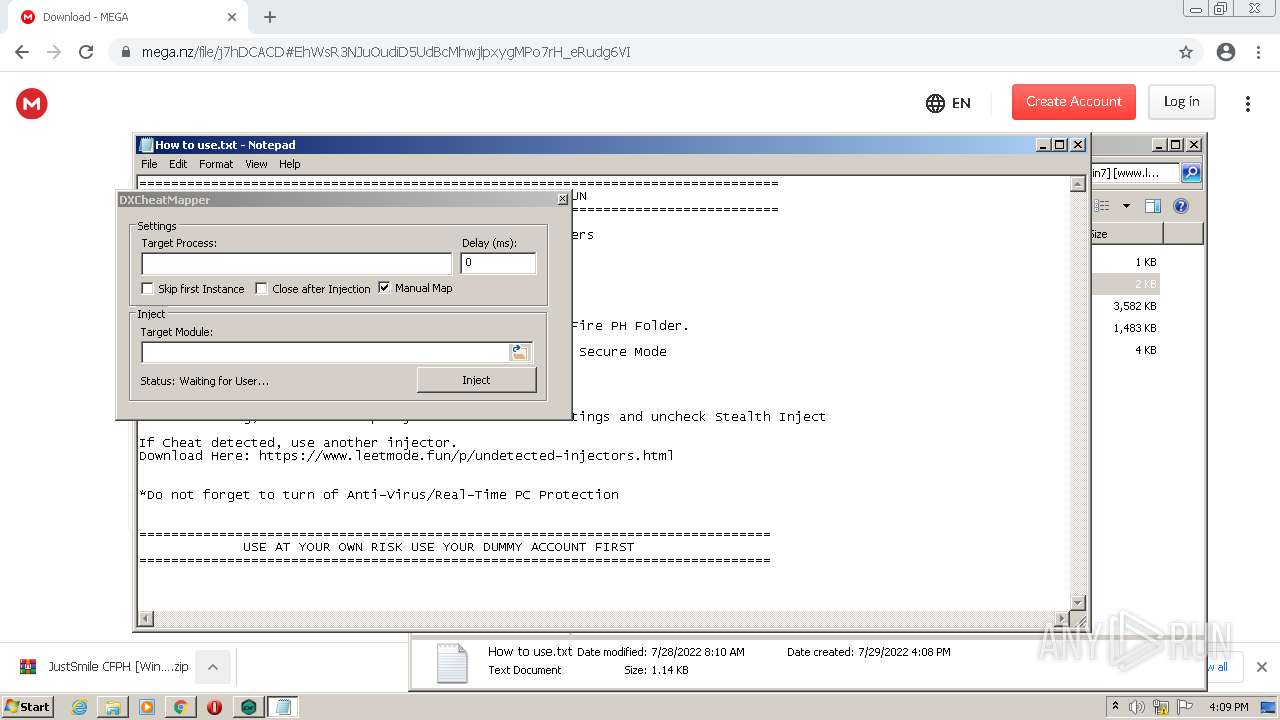Open Notepad Help menu

coord(289,164)
